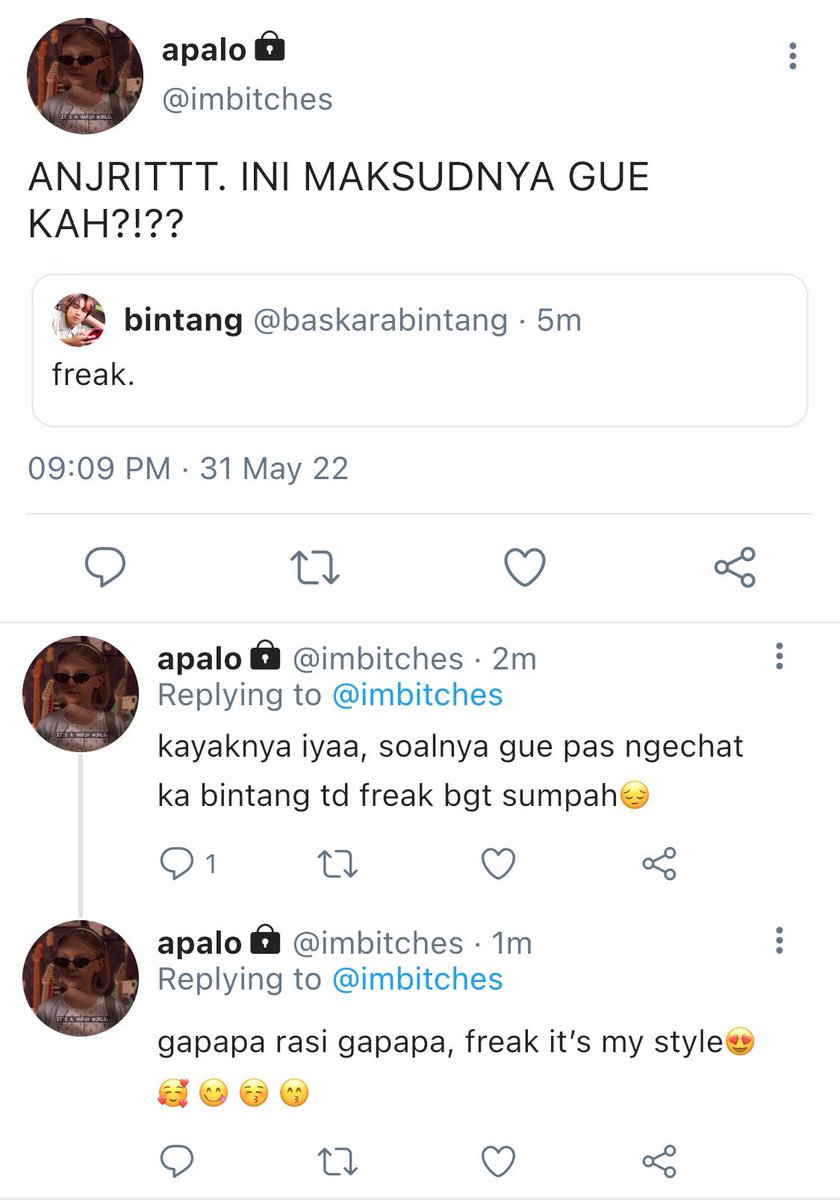Open the @imbitches link in the 2m reply

pos(417,695)
